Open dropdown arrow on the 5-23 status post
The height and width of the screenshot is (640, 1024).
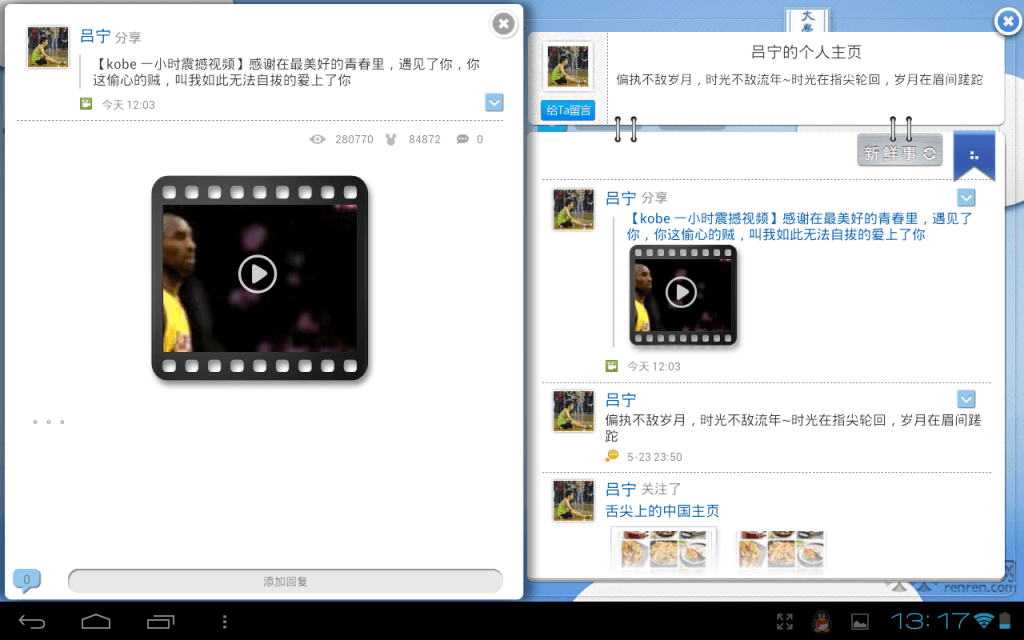coord(967,399)
